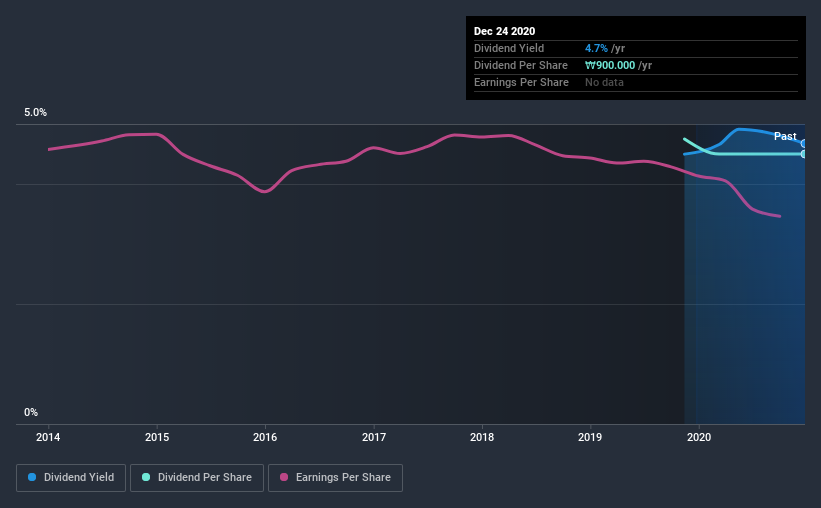Click the blue end marker on the dividend yield line
This screenshot has width=821, height=508.
click(x=804, y=144)
